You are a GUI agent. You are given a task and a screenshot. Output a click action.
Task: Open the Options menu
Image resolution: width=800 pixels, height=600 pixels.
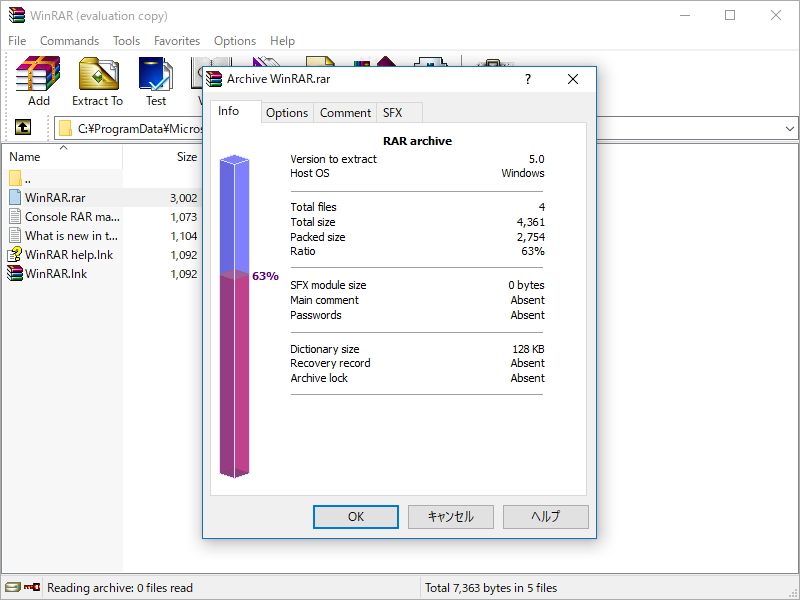[x=235, y=41]
